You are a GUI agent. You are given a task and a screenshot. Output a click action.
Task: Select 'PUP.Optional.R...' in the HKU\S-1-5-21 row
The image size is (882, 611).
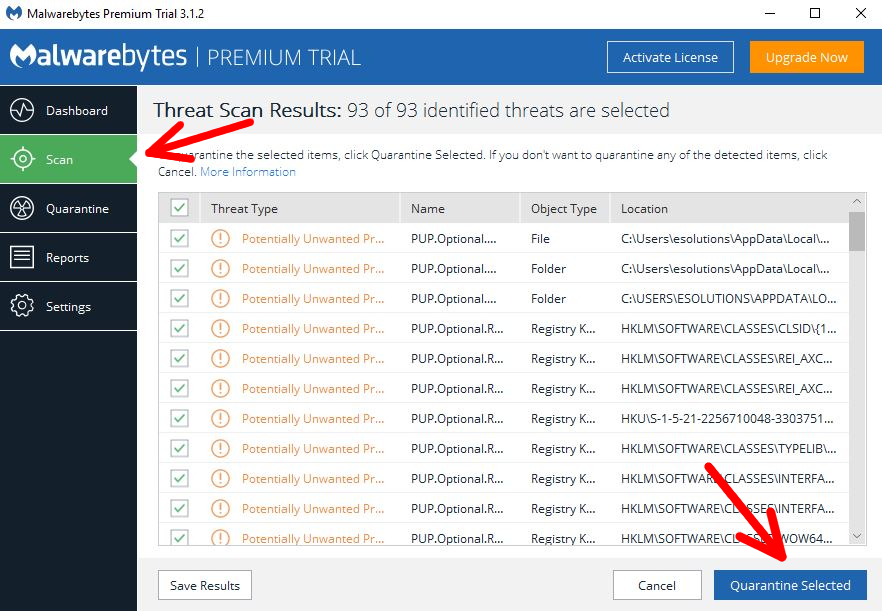(x=457, y=419)
